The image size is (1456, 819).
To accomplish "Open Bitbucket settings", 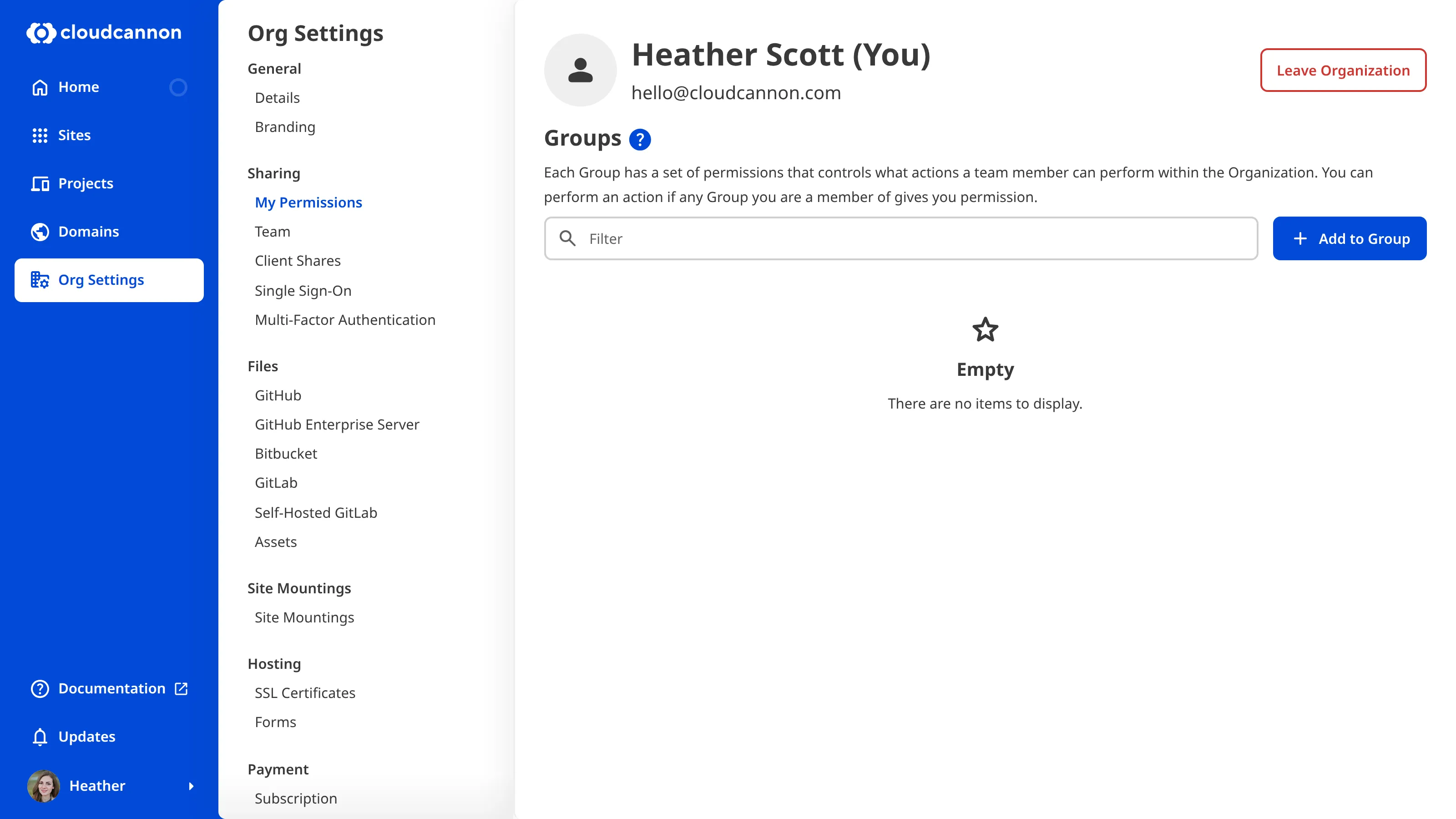I will [285, 454].
